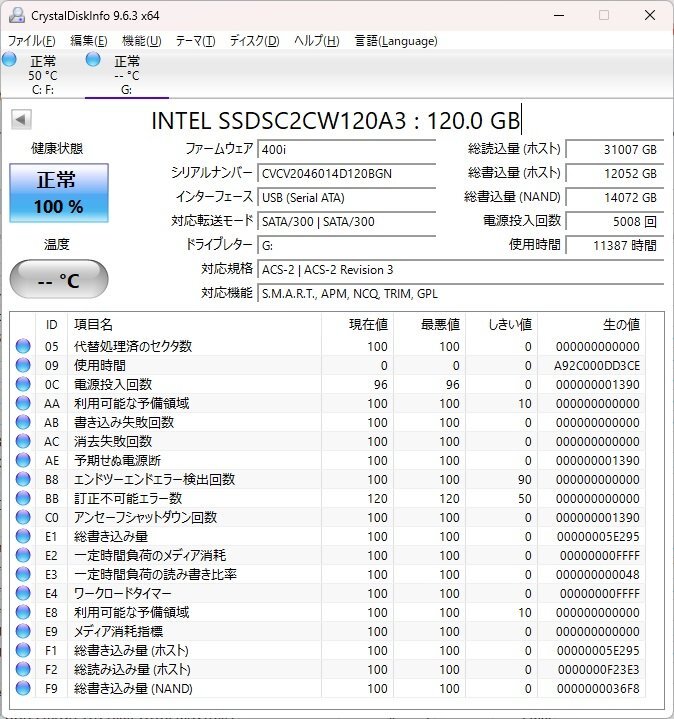Click blue status icon for row 09 使用時間
The height and width of the screenshot is (719, 674).
(23, 365)
